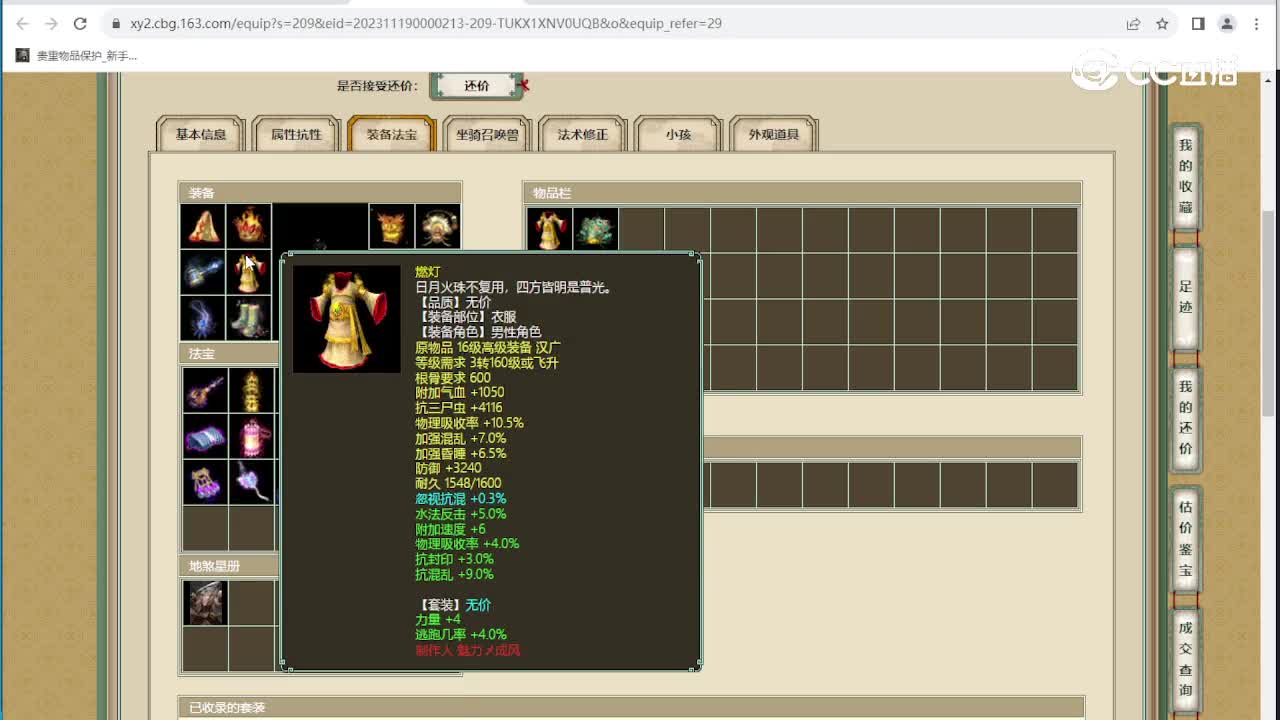The height and width of the screenshot is (720, 1280).
Task: Click the 还价 button
Action: click(x=477, y=86)
